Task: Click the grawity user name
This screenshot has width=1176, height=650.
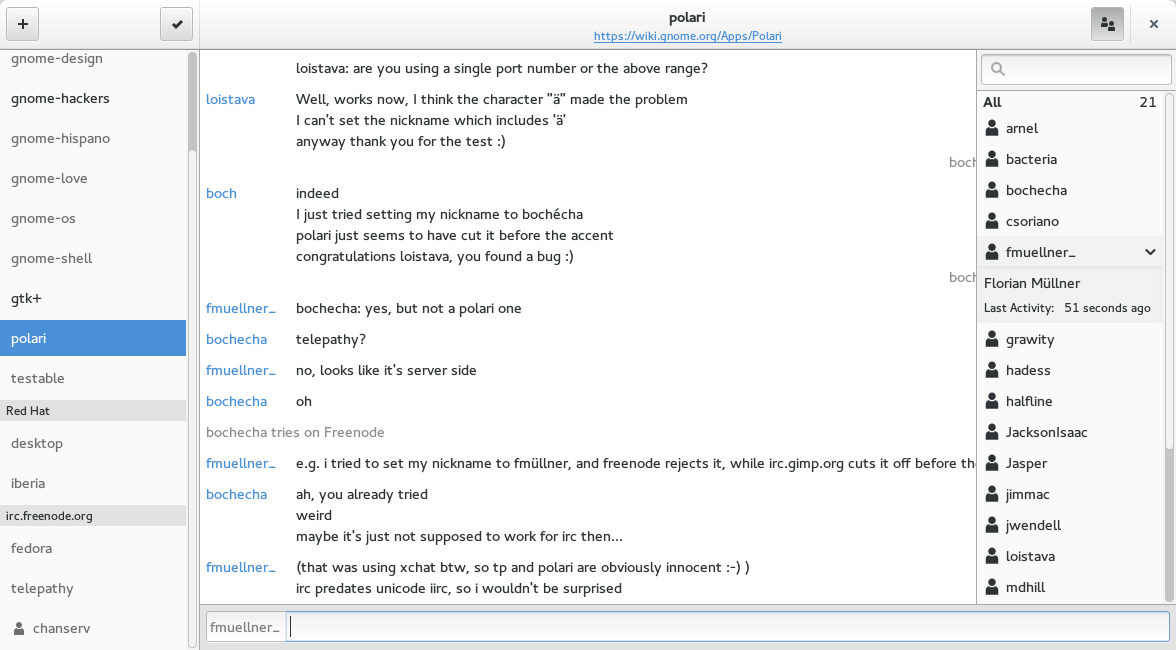Action: click(x=1030, y=340)
